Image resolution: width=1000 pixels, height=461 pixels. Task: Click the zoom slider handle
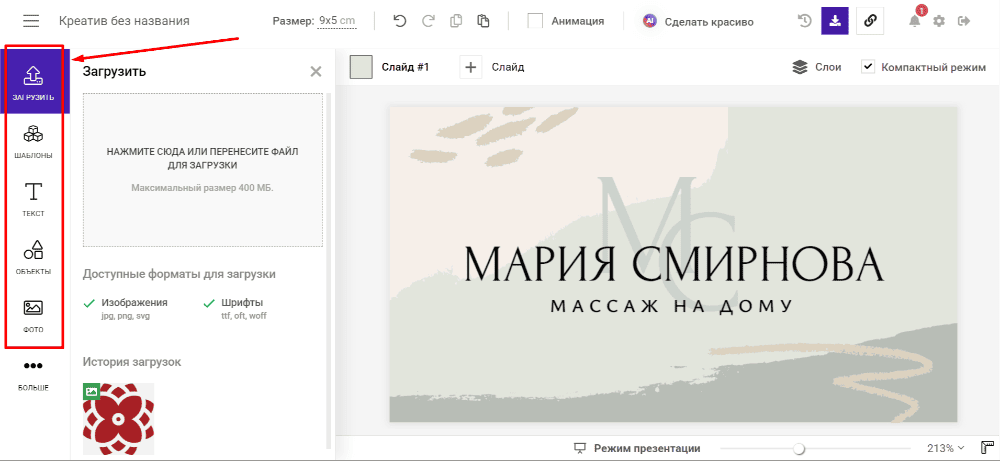pos(798,448)
